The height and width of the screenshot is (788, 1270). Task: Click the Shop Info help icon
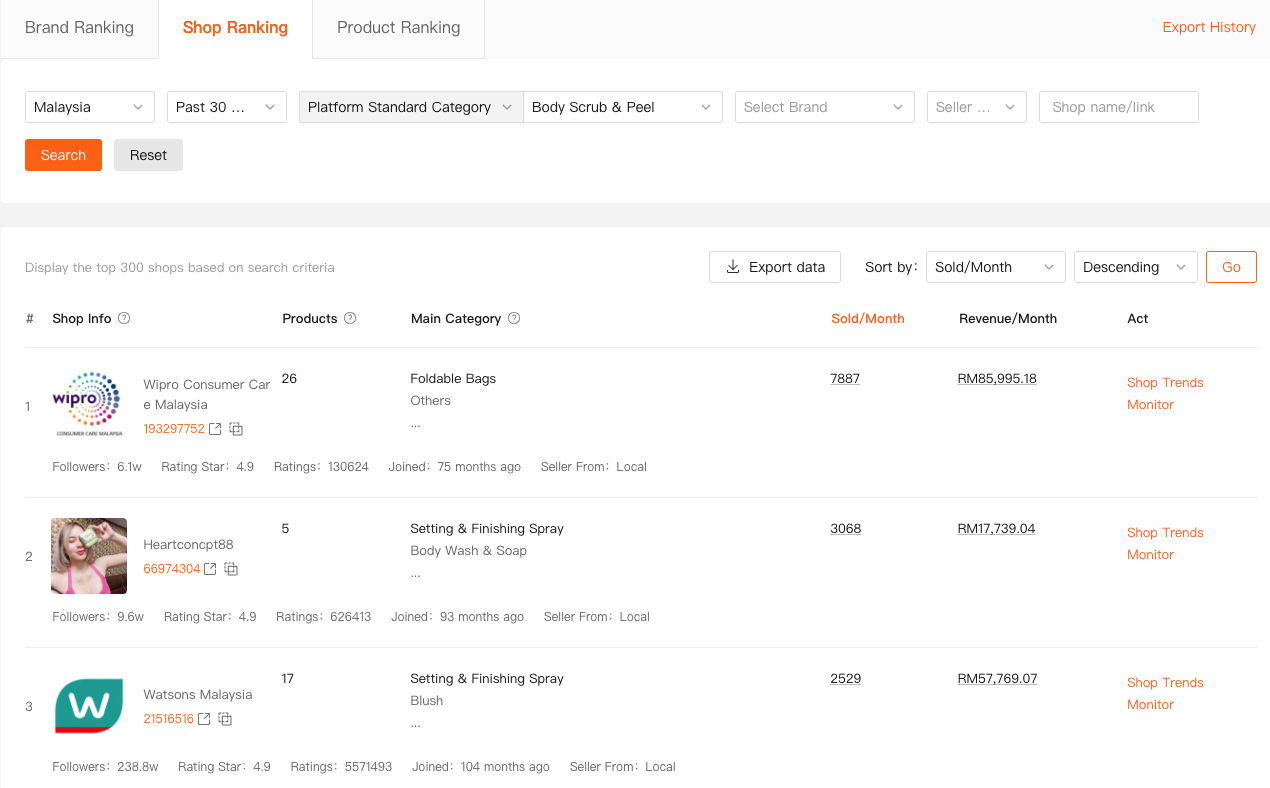(x=124, y=318)
